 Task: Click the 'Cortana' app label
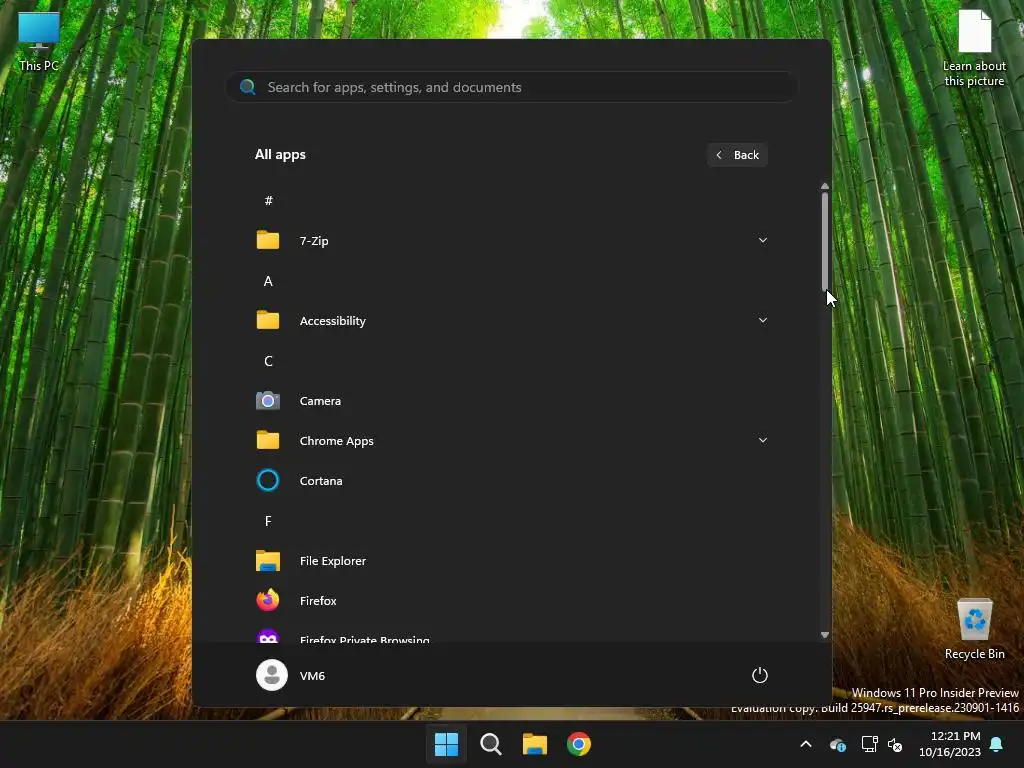(321, 481)
